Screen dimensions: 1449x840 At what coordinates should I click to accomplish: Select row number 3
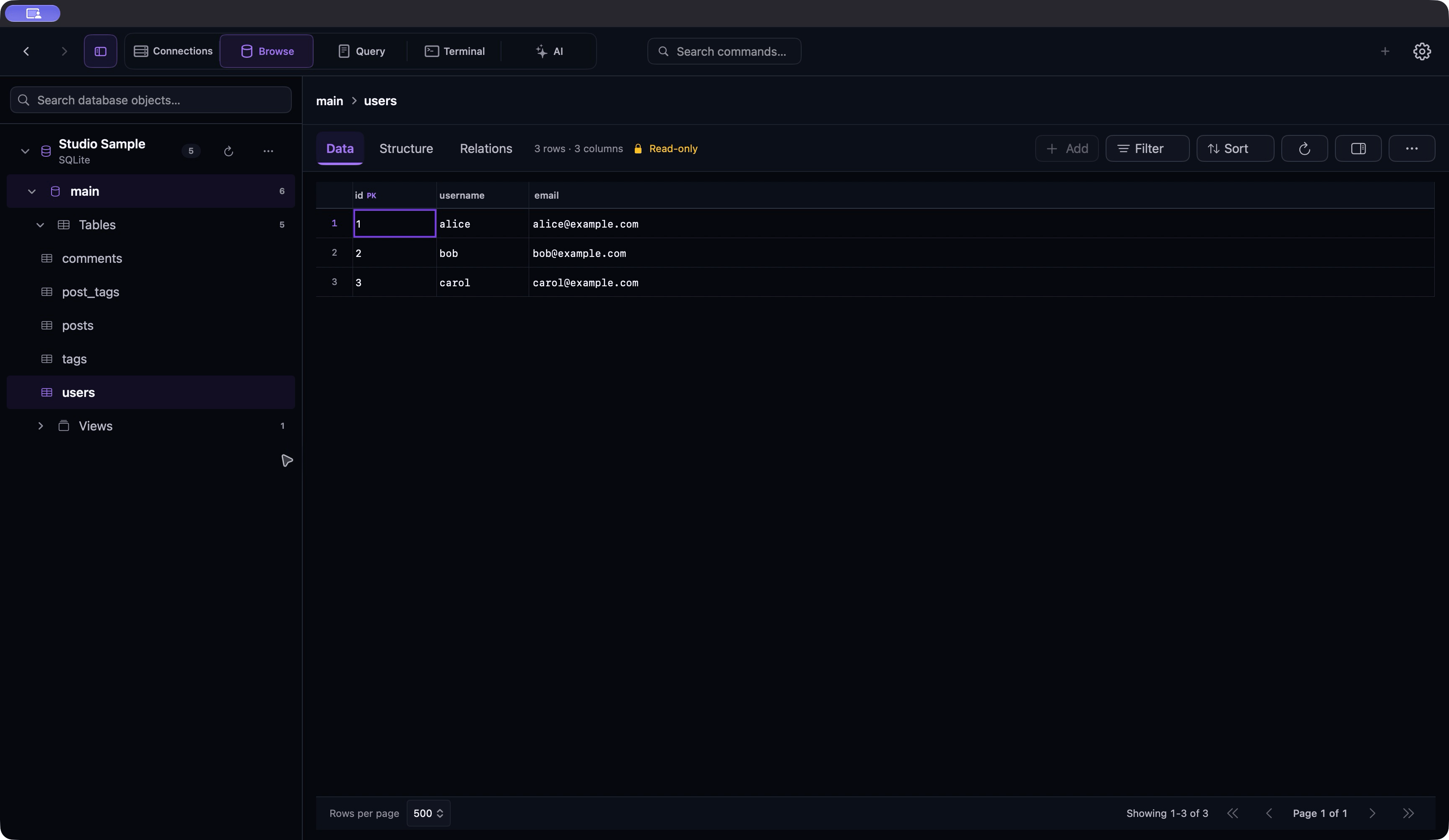click(x=334, y=282)
